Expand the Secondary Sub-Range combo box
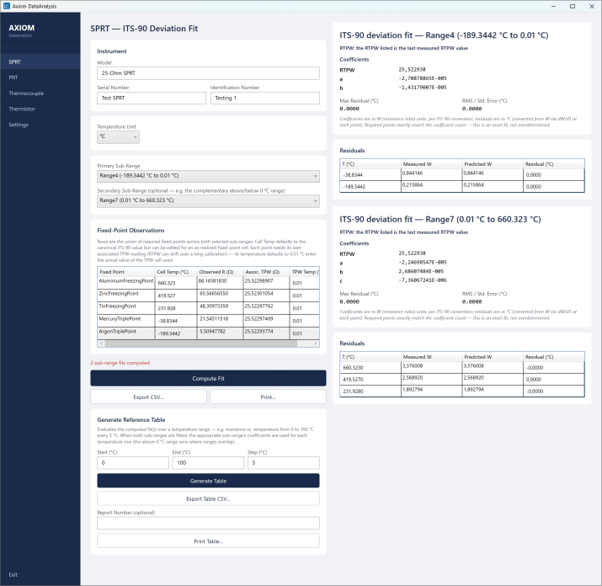 pyautogui.click(x=208, y=200)
